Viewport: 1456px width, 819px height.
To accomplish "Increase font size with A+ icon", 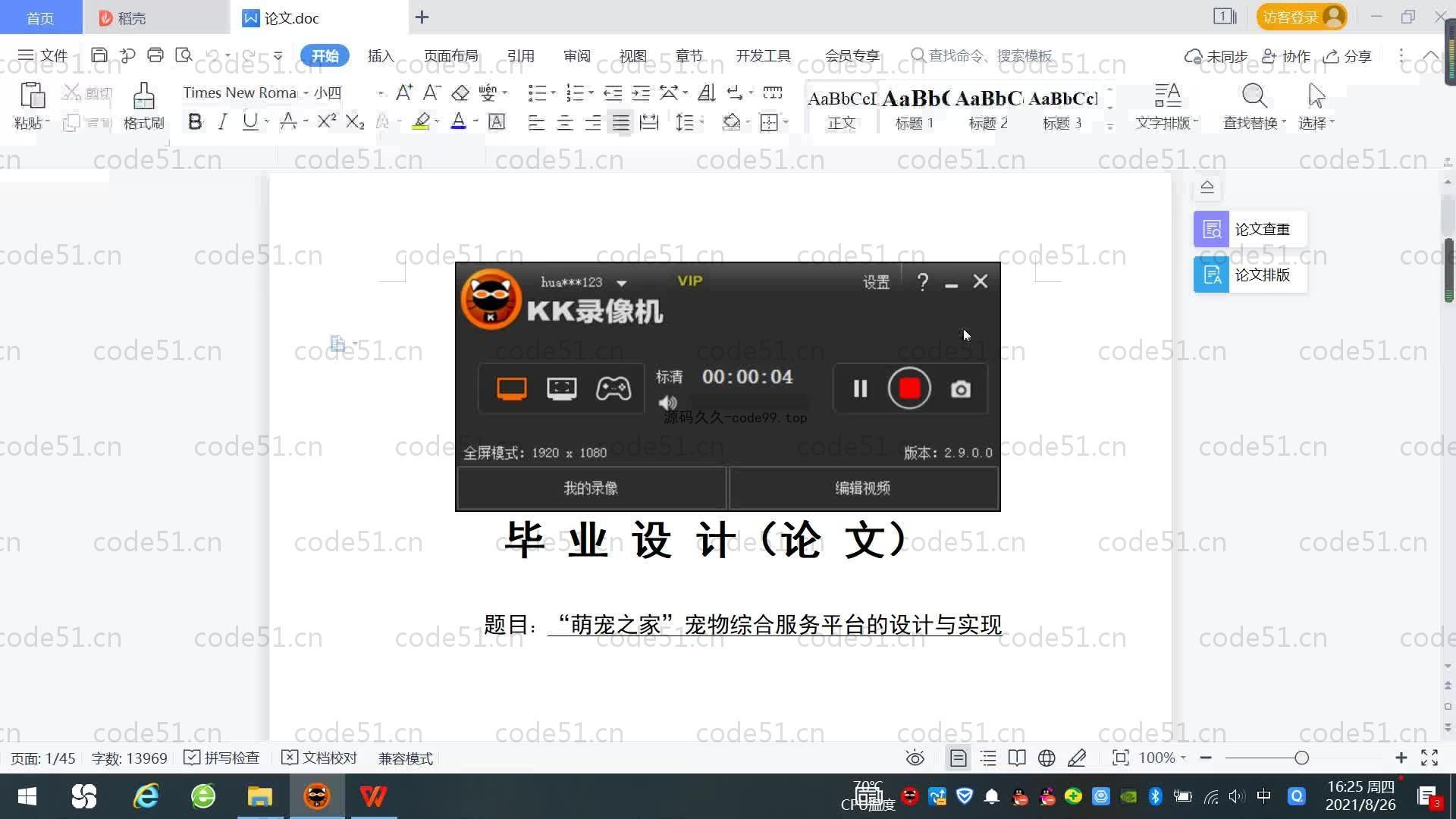I will [x=404, y=93].
